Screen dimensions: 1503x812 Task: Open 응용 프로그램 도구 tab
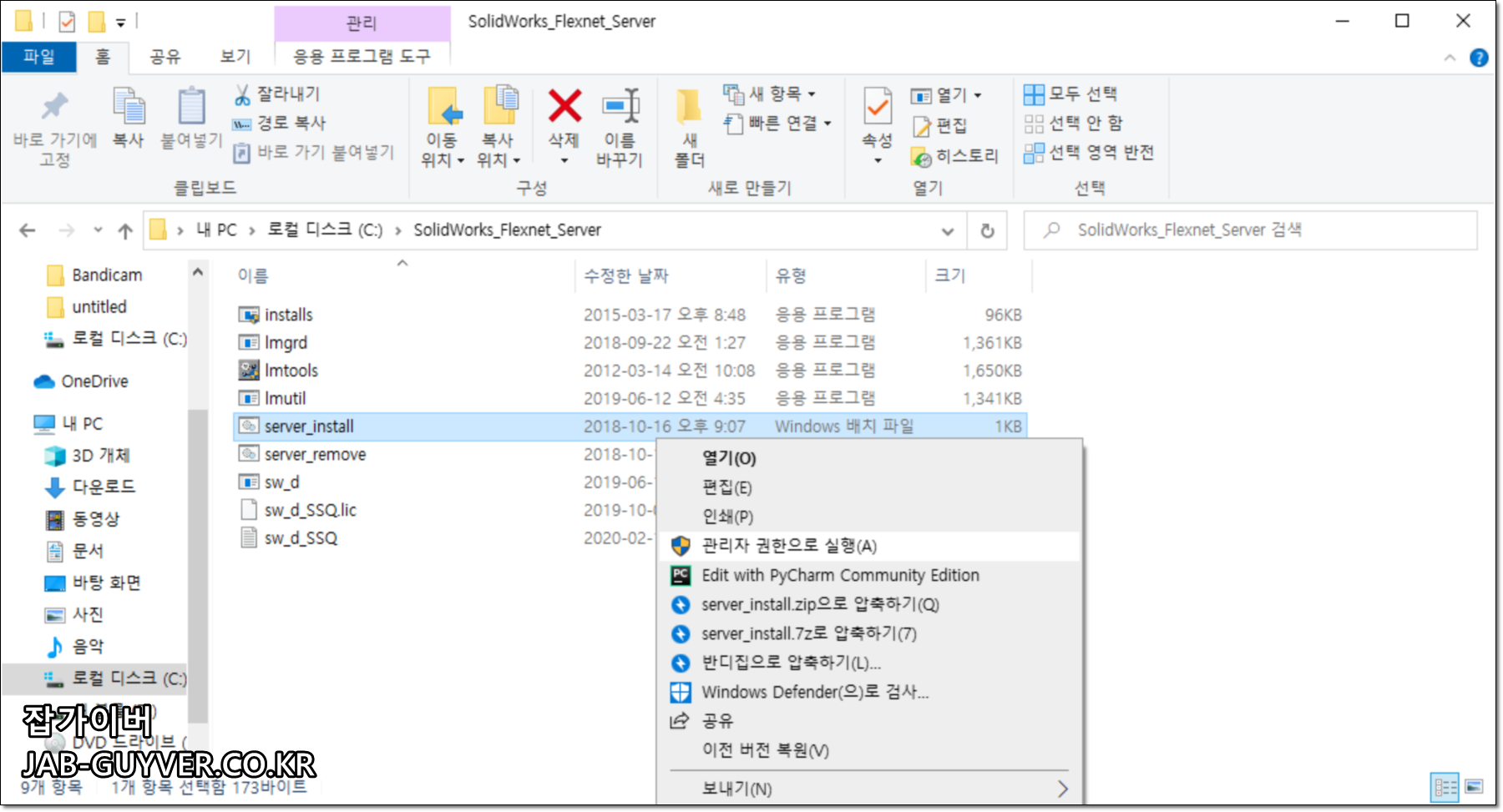coord(362,57)
